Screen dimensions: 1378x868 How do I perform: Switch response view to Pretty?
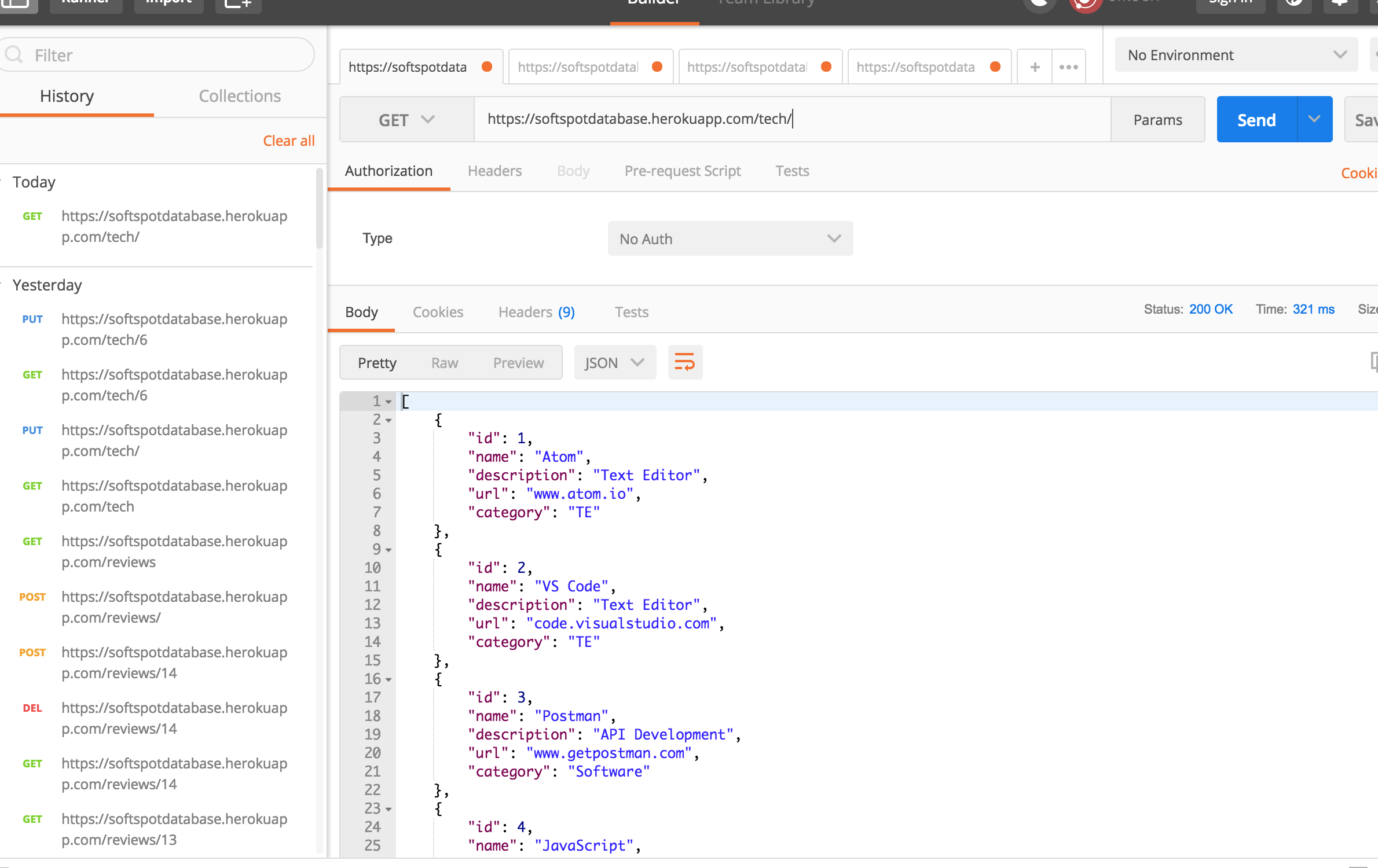378,363
